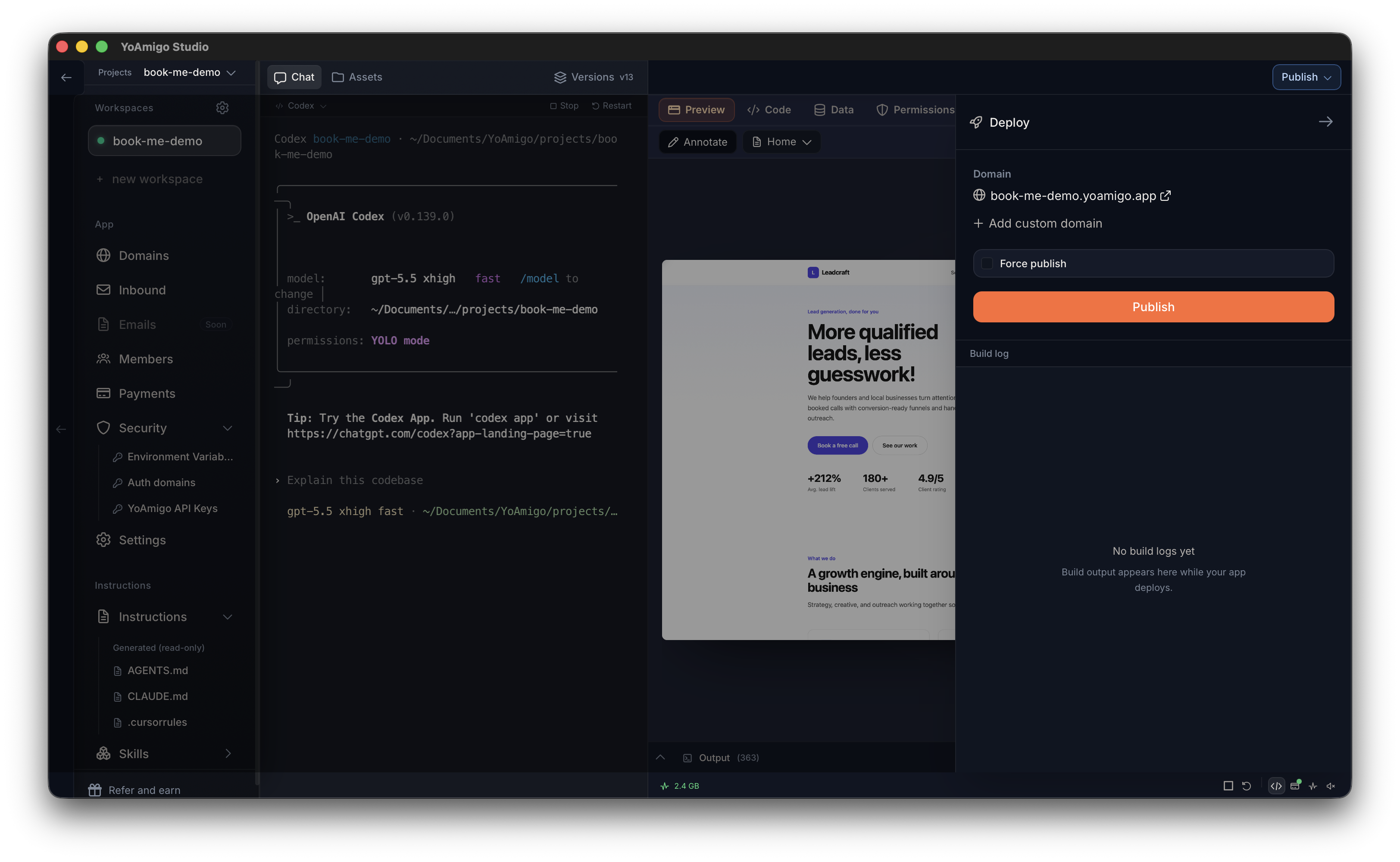
Task: Select the Preview tab
Action: pyautogui.click(x=696, y=109)
